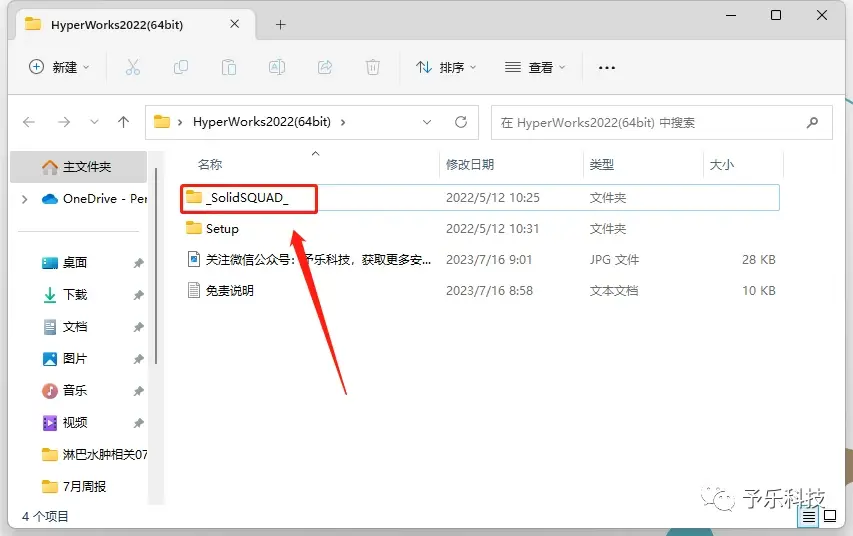Viewport: 853px width, 536px height.
Task: Expand the OneDrive tree node
Action: click(24, 199)
